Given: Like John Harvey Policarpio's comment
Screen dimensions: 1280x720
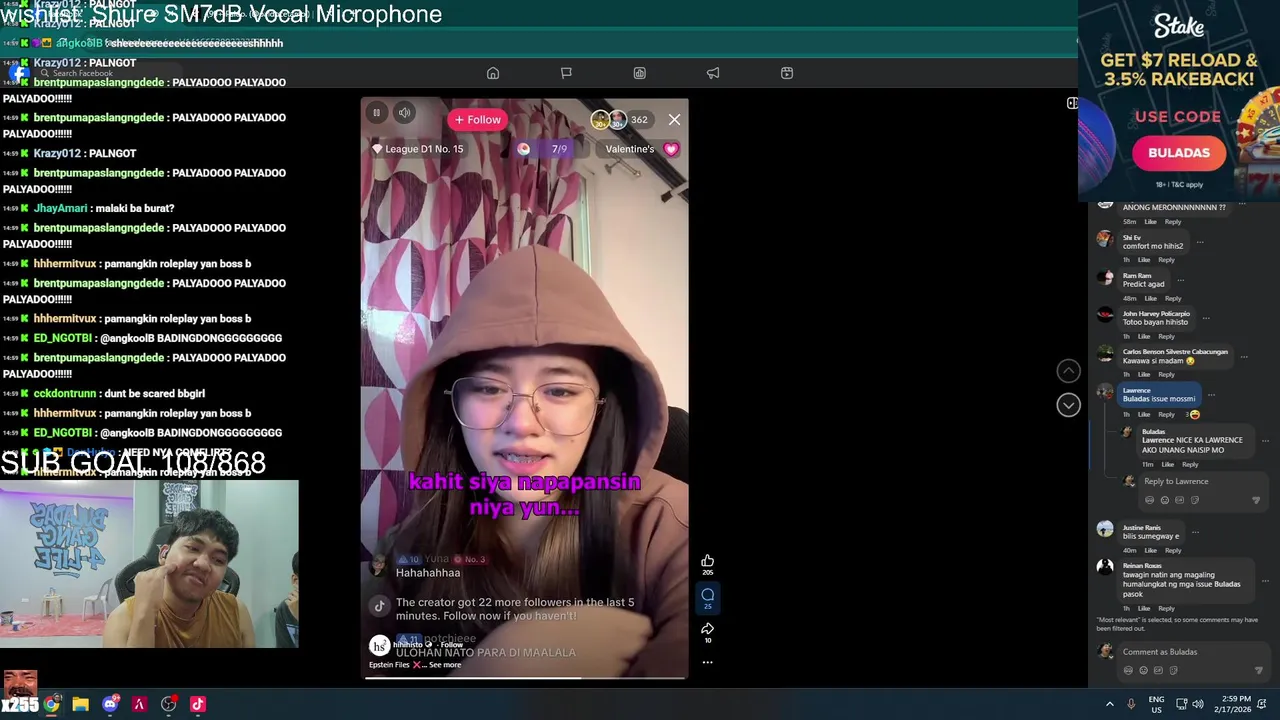Looking at the screenshot, I should 1143,336.
